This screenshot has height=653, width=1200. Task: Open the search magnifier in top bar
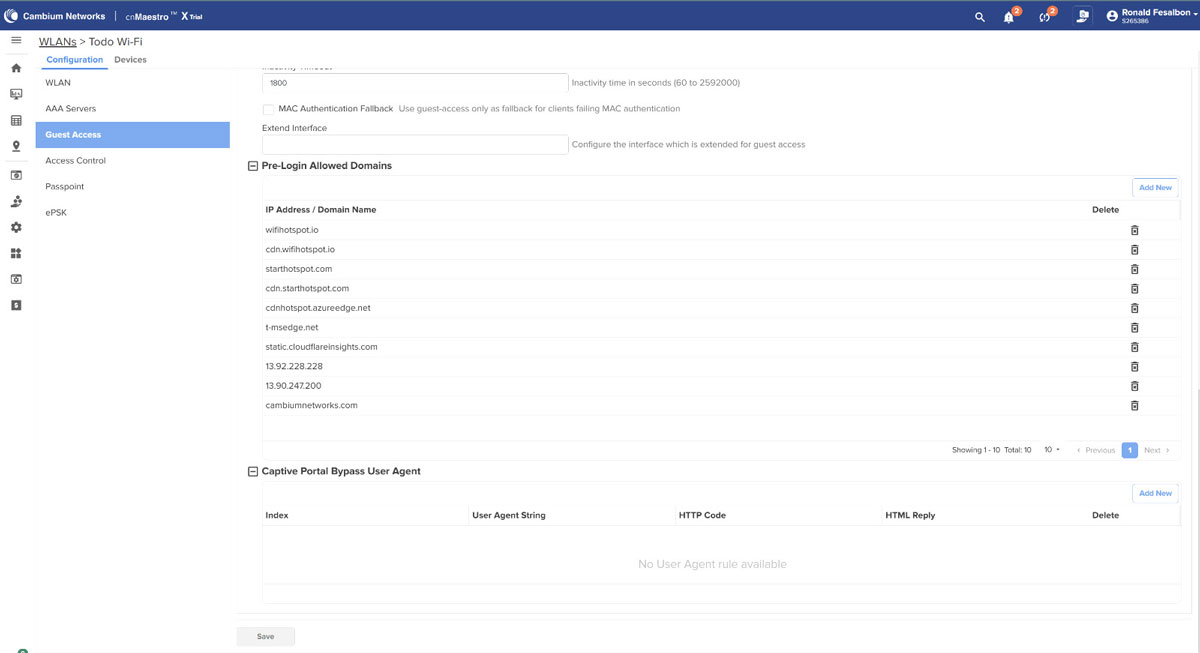click(980, 17)
